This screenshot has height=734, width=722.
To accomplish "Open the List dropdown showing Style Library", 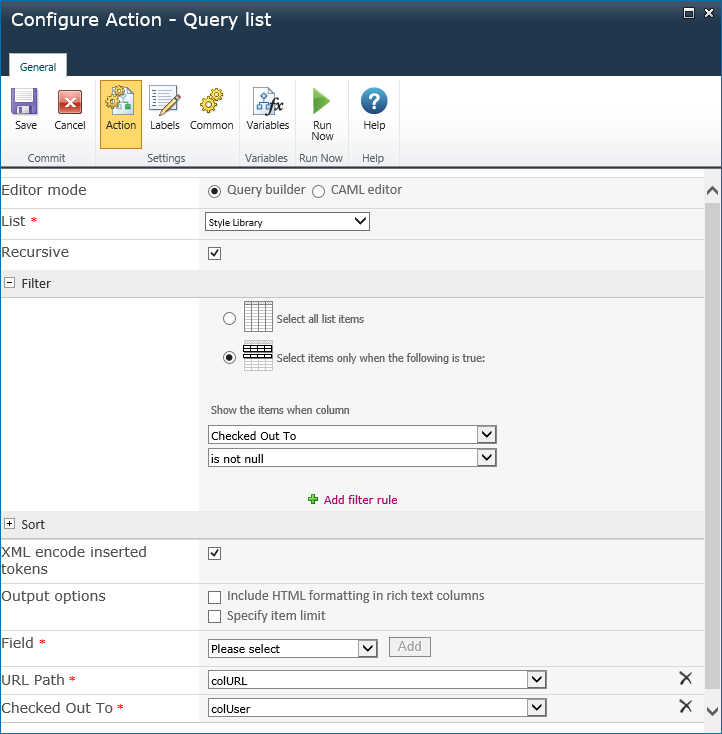I will [287, 222].
